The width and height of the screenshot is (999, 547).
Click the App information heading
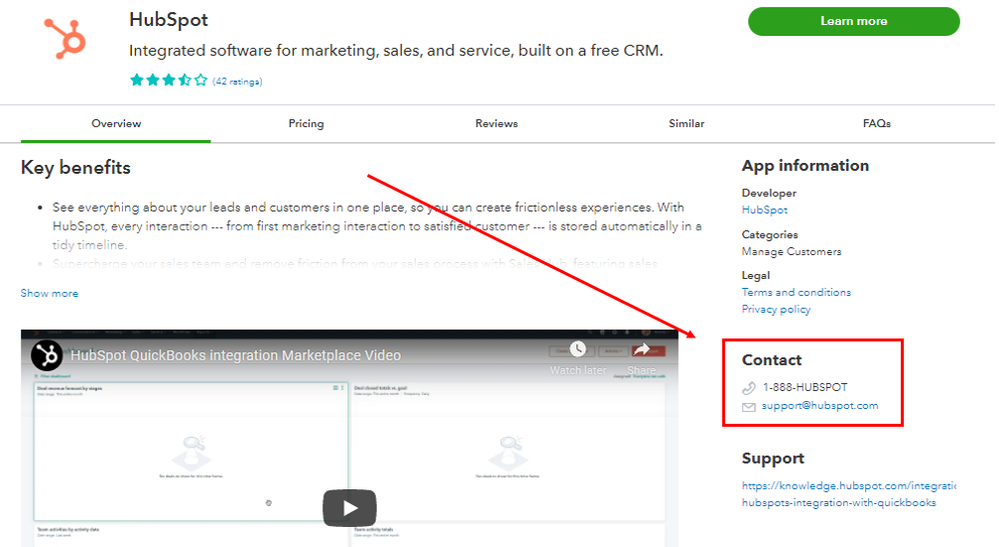coord(805,166)
